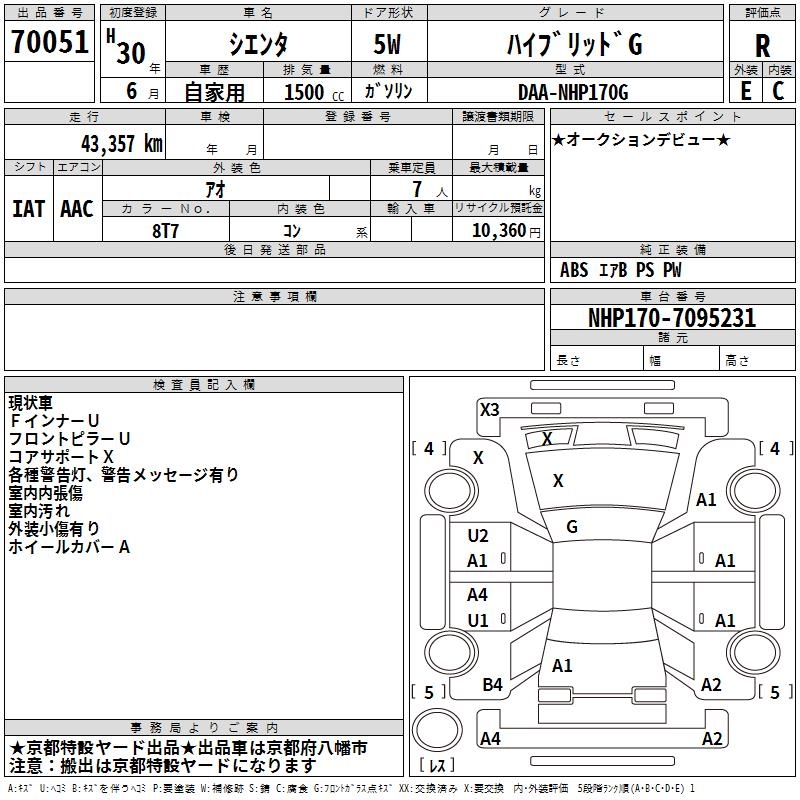This screenshot has height=800, width=800.
Task: Select the fuel type ガソリン
Action: coord(388,91)
